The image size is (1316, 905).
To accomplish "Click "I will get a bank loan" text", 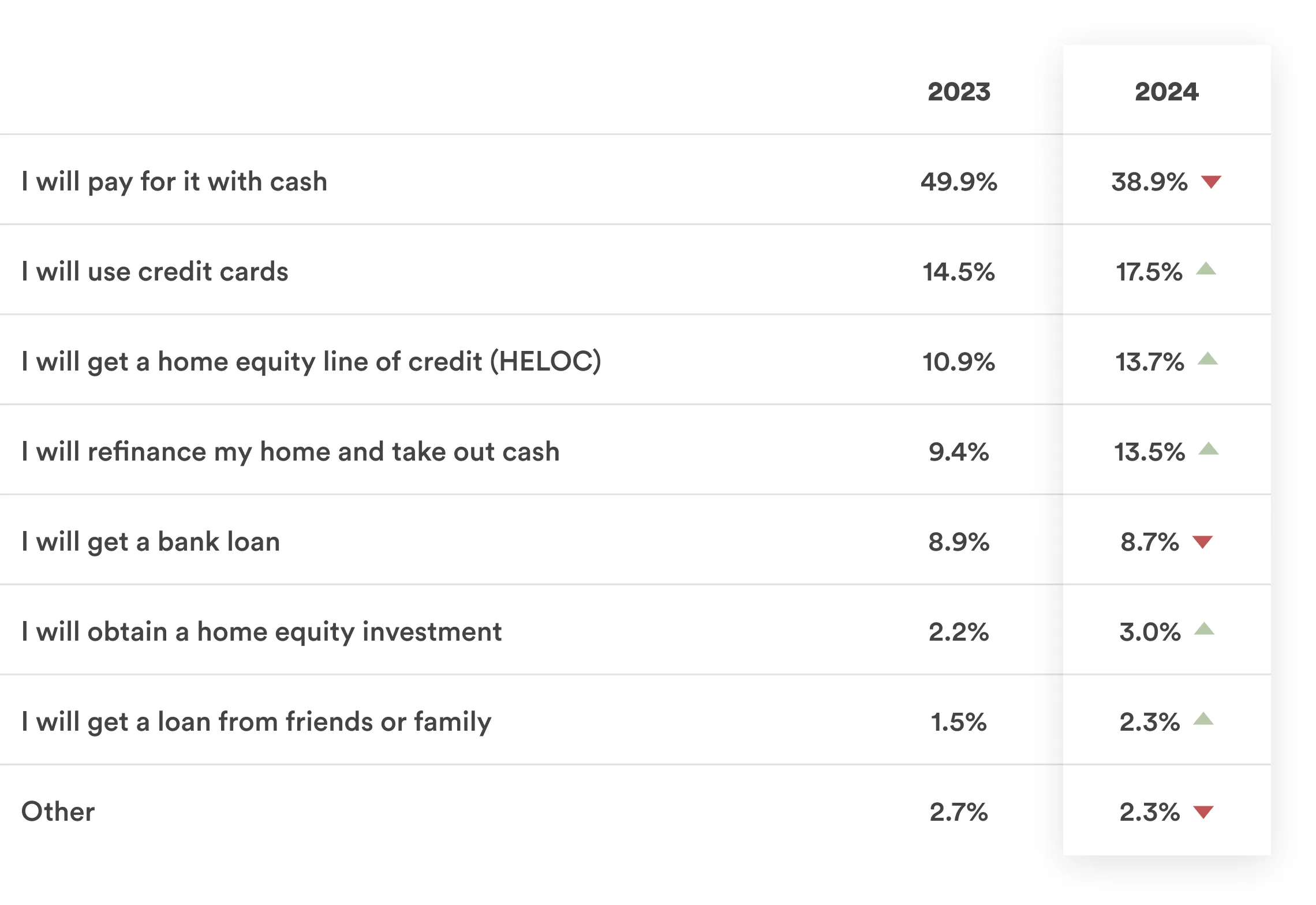I will [x=151, y=542].
